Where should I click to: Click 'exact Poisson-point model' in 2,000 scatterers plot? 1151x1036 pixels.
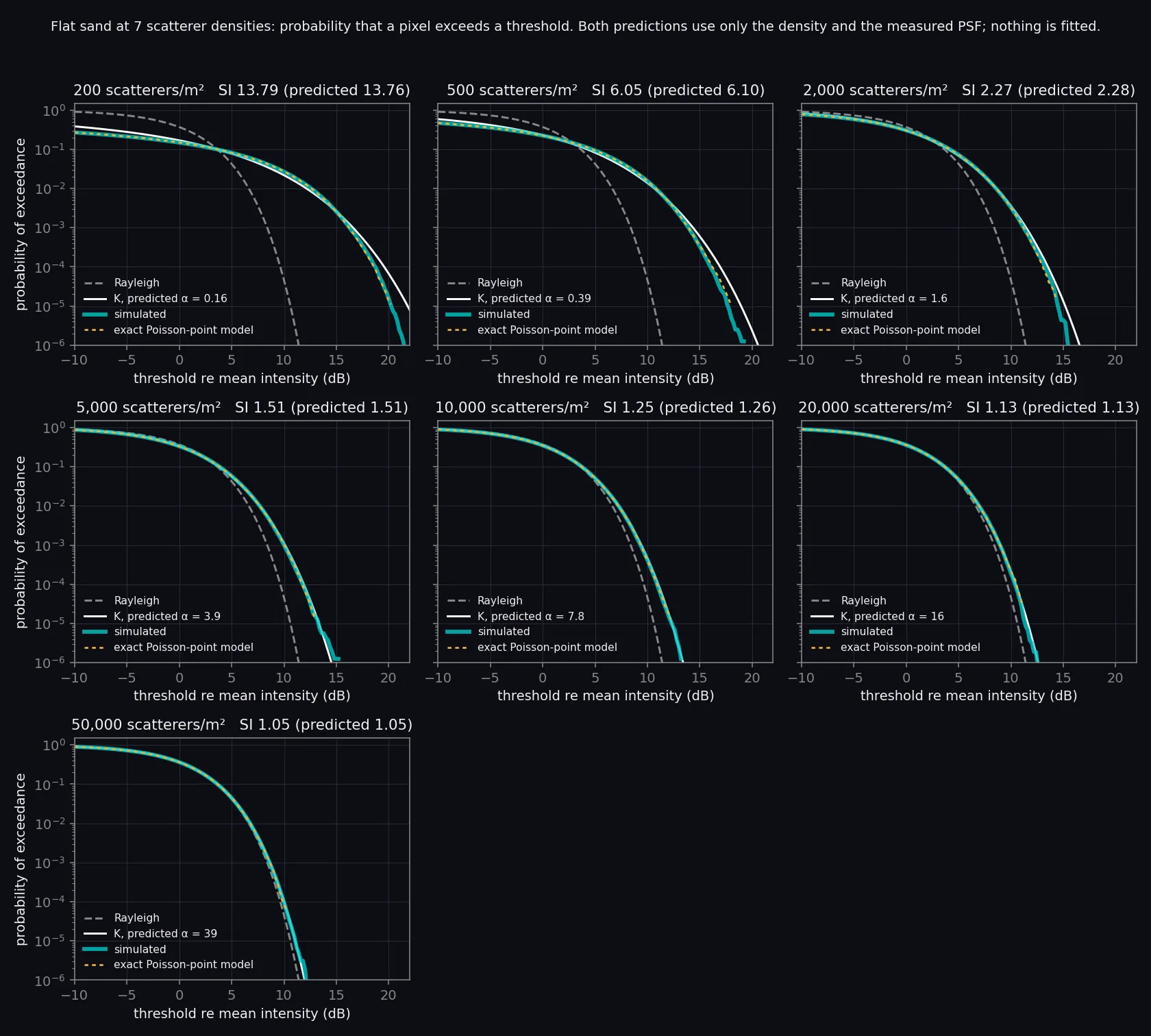tap(911, 330)
